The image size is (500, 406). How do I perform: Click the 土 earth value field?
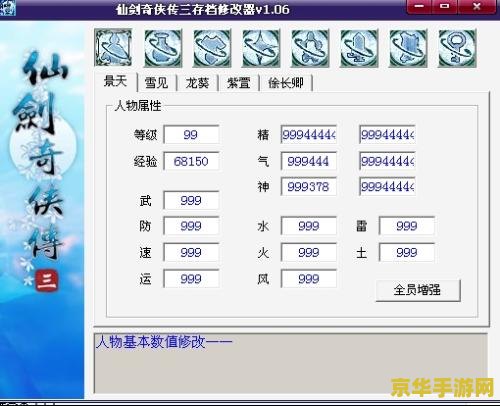pyautogui.click(x=407, y=252)
